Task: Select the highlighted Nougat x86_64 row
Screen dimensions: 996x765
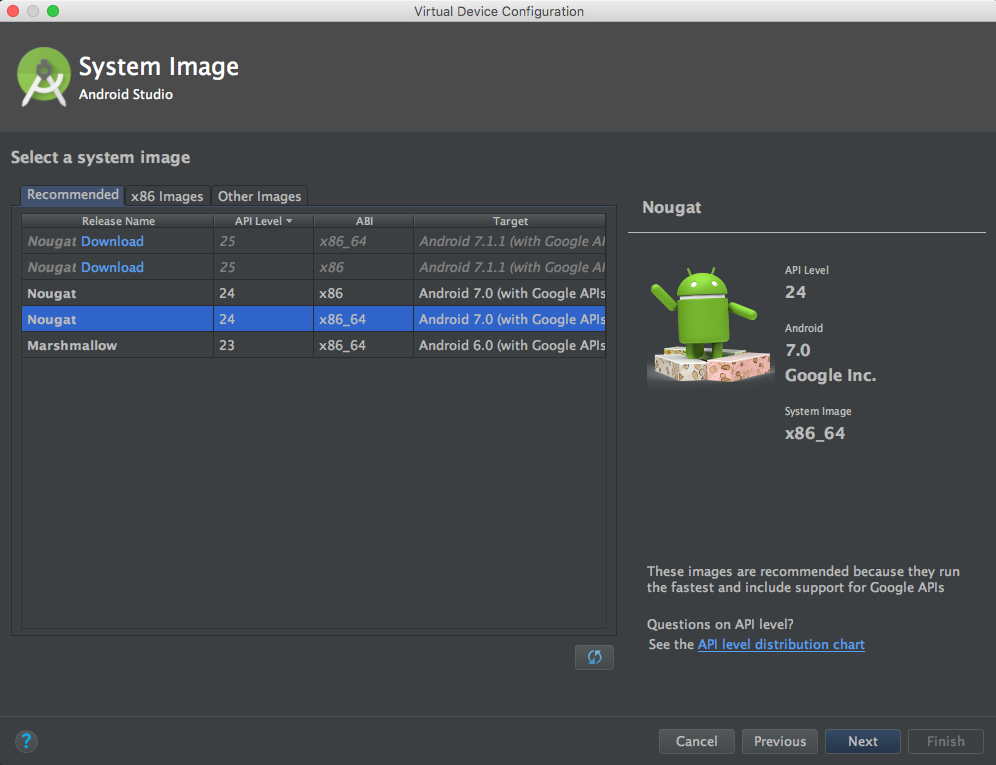Action: [314, 319]
